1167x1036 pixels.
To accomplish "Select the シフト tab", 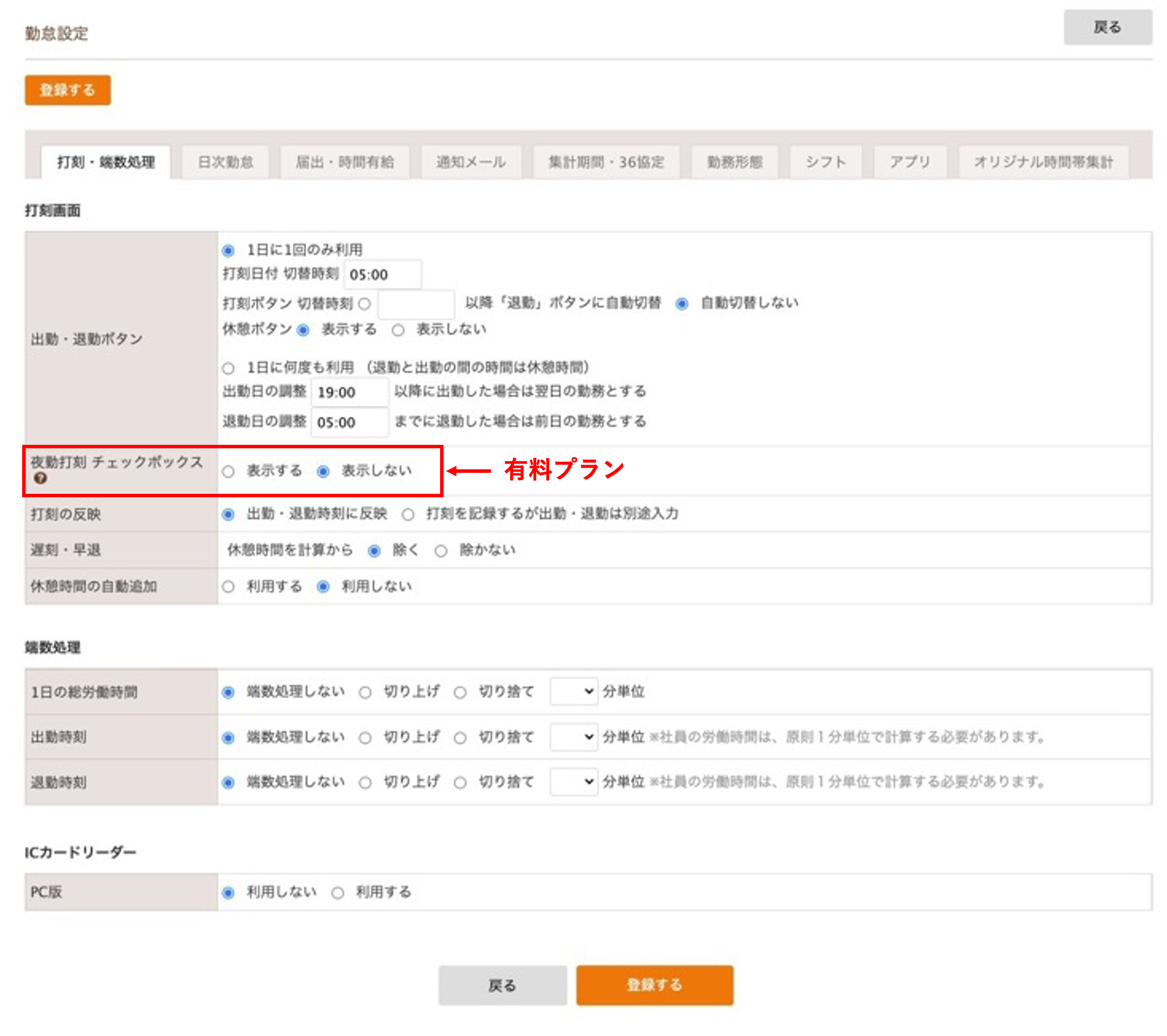I will (x=825, y=163).
